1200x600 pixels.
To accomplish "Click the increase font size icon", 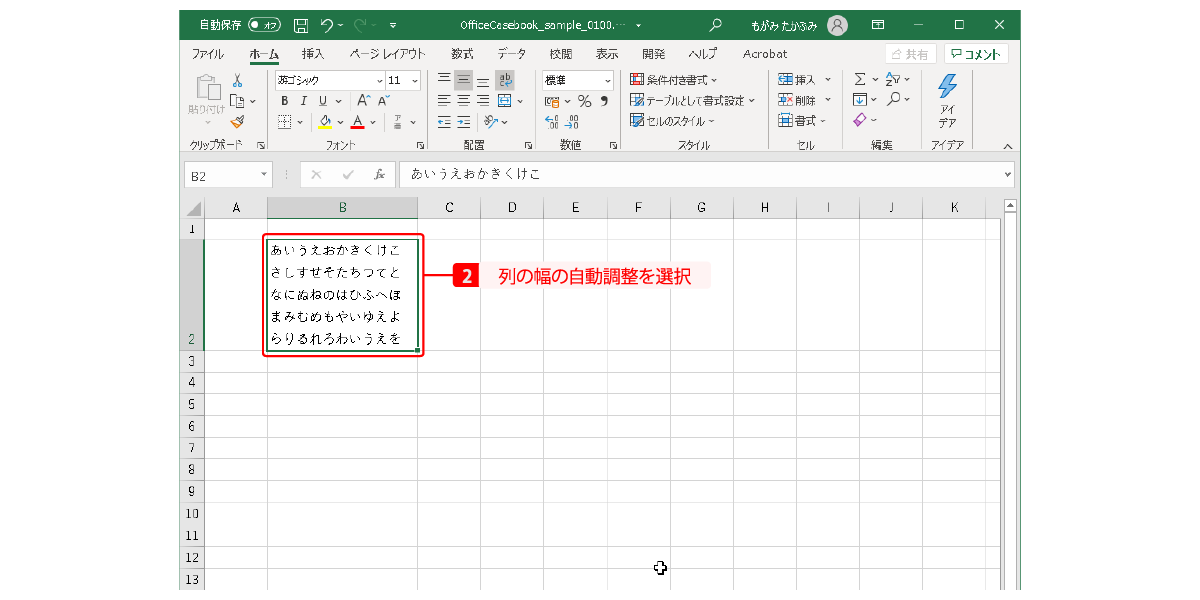I will [x=364, y=101].
